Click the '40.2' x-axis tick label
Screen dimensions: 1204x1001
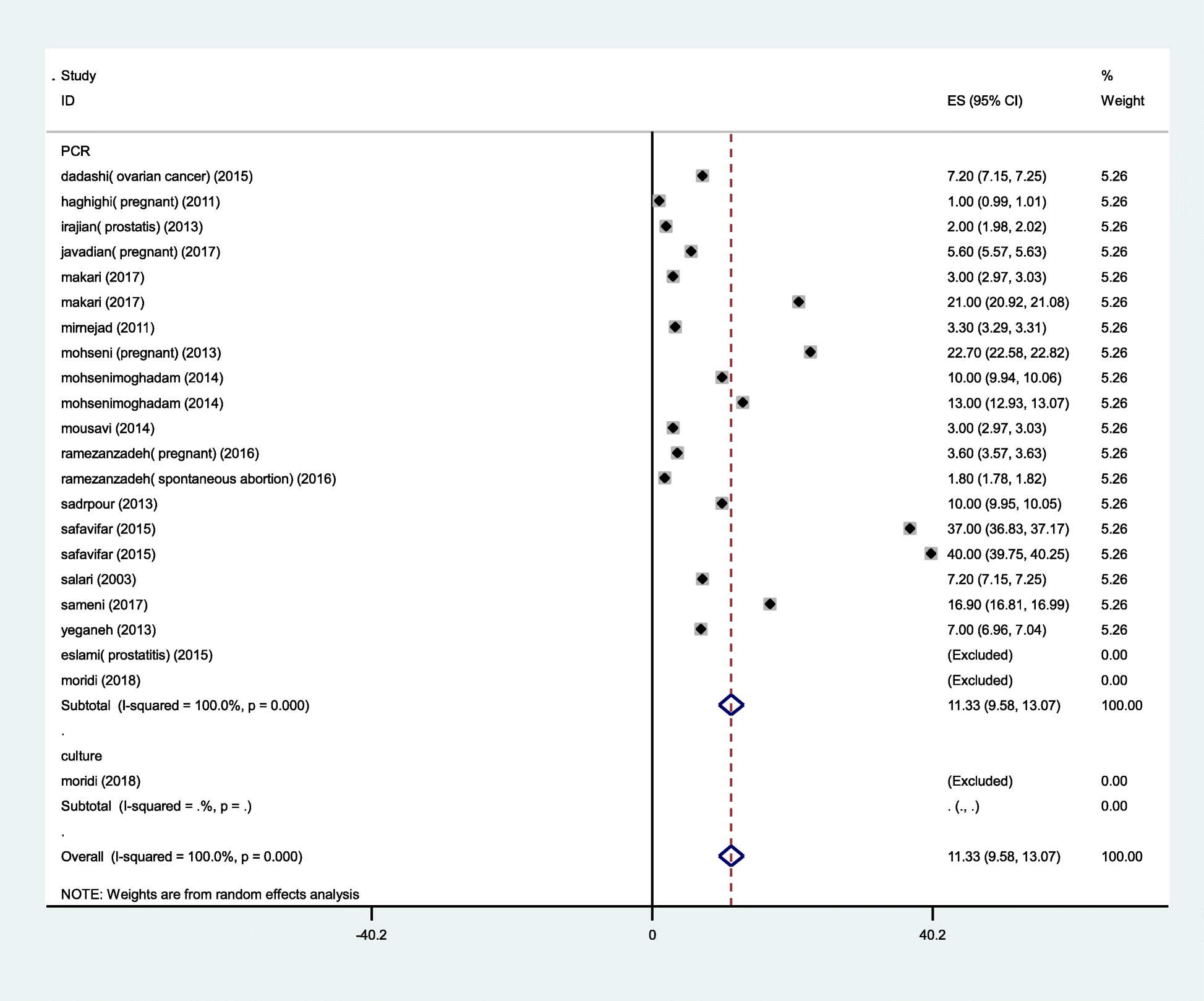933,935
